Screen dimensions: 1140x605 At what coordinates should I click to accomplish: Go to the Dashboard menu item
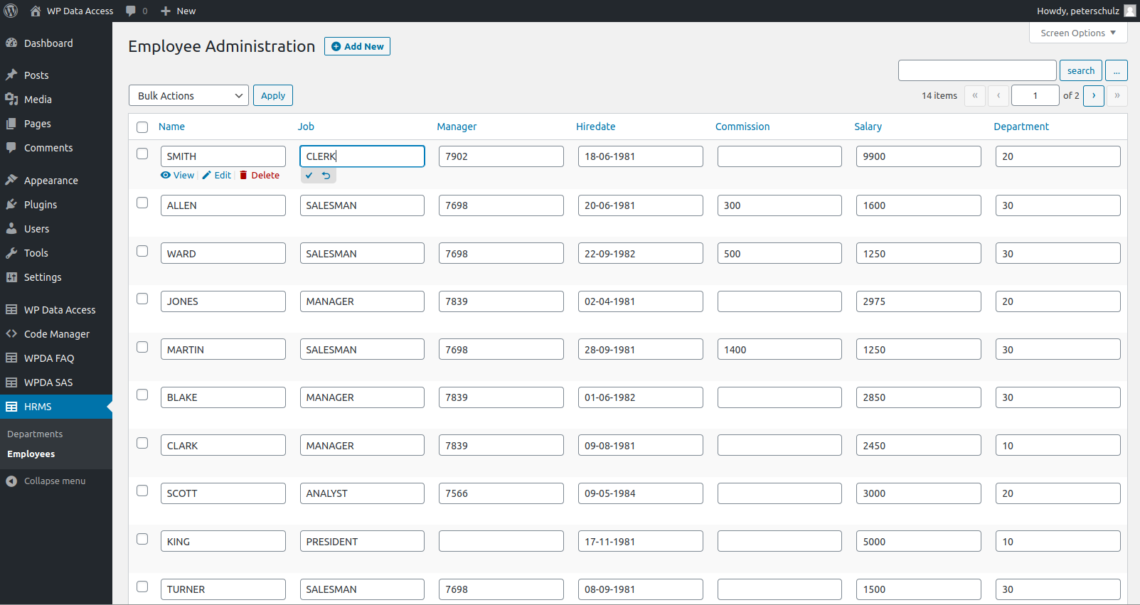46,43
